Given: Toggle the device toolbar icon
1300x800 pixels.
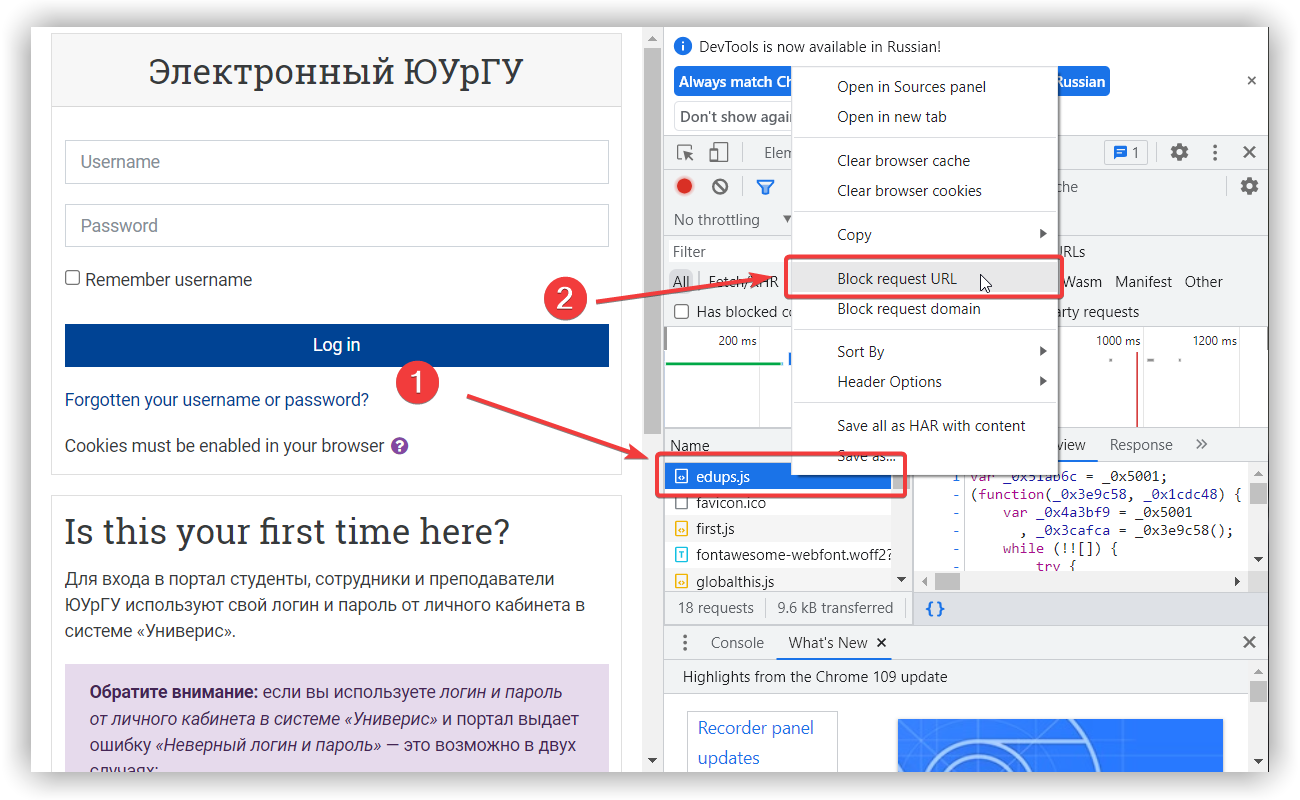Looking at the screenshot, I should coord(718,152).
